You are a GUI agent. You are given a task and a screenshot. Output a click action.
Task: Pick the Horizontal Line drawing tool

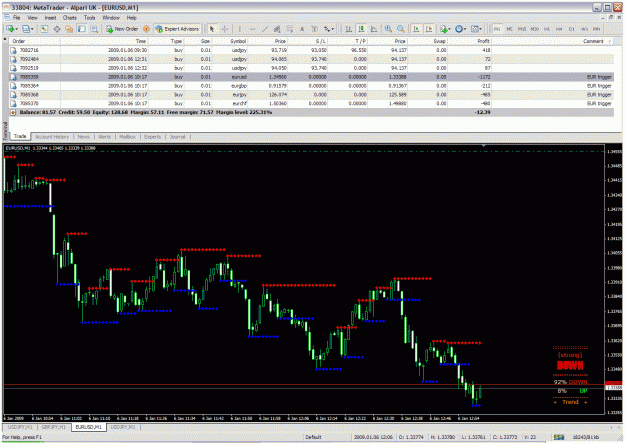point(252,29)
